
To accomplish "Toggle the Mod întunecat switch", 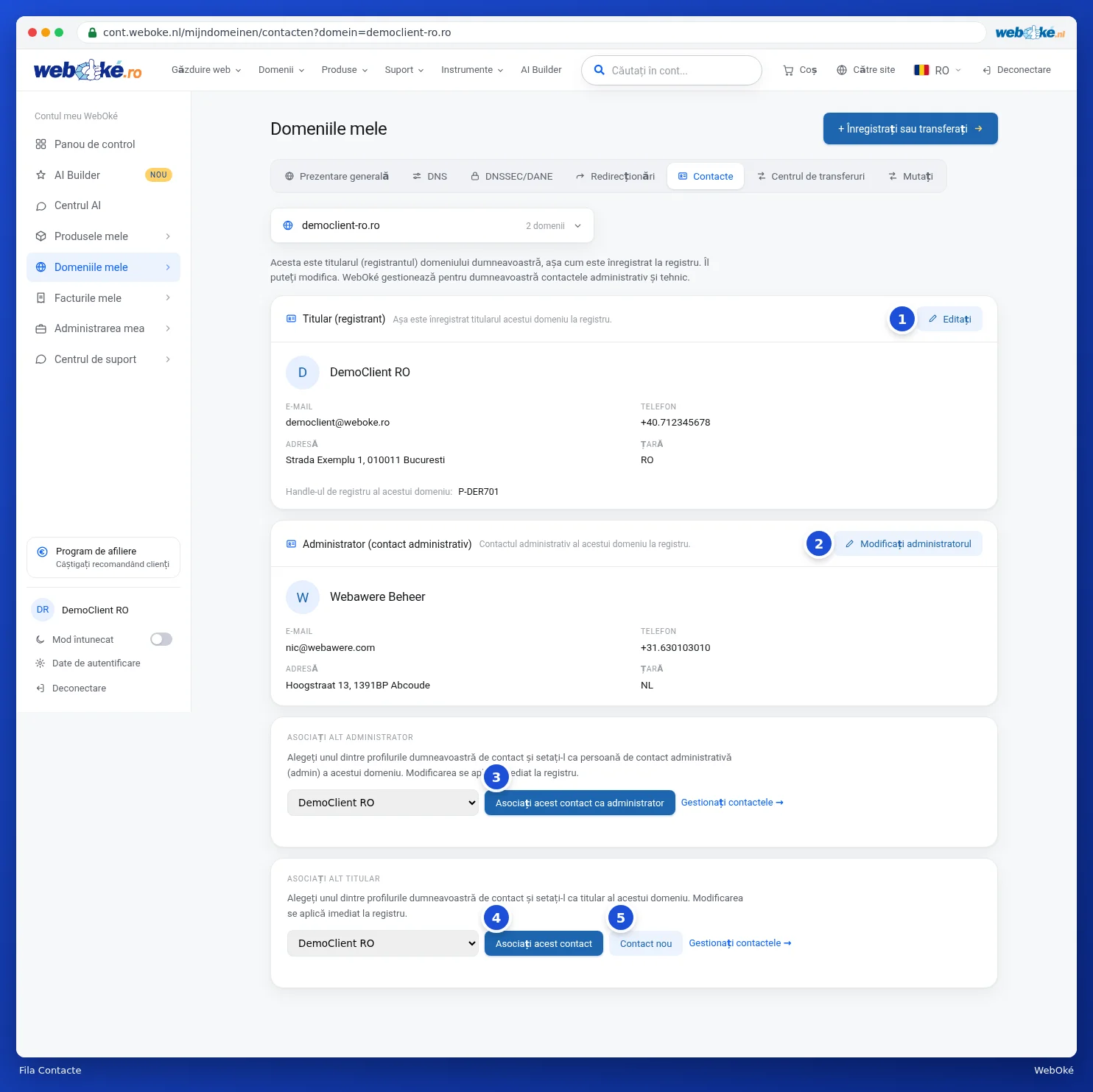I will click(x=161, y=639).
